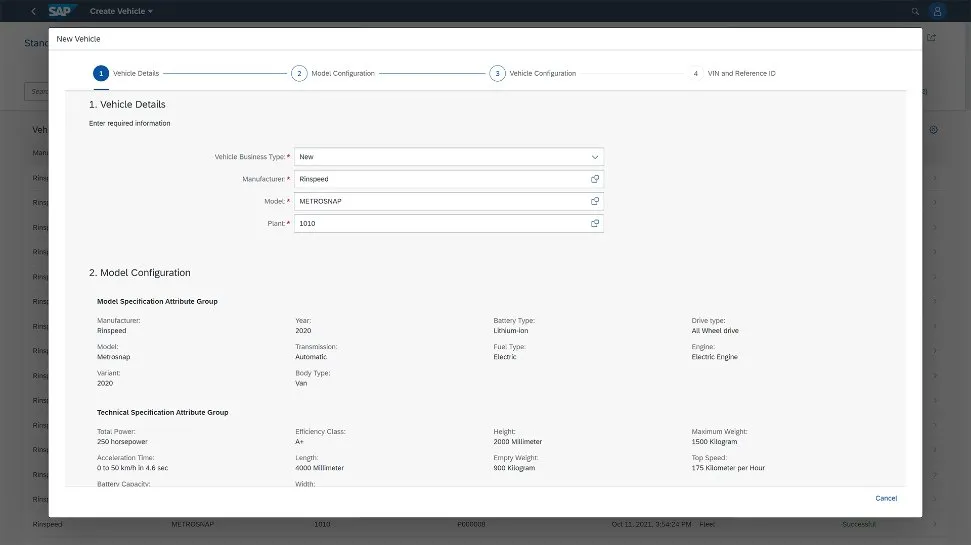
Task: Expand the Vehicle Business Type dropdown
Action: (x=594, y=157)
